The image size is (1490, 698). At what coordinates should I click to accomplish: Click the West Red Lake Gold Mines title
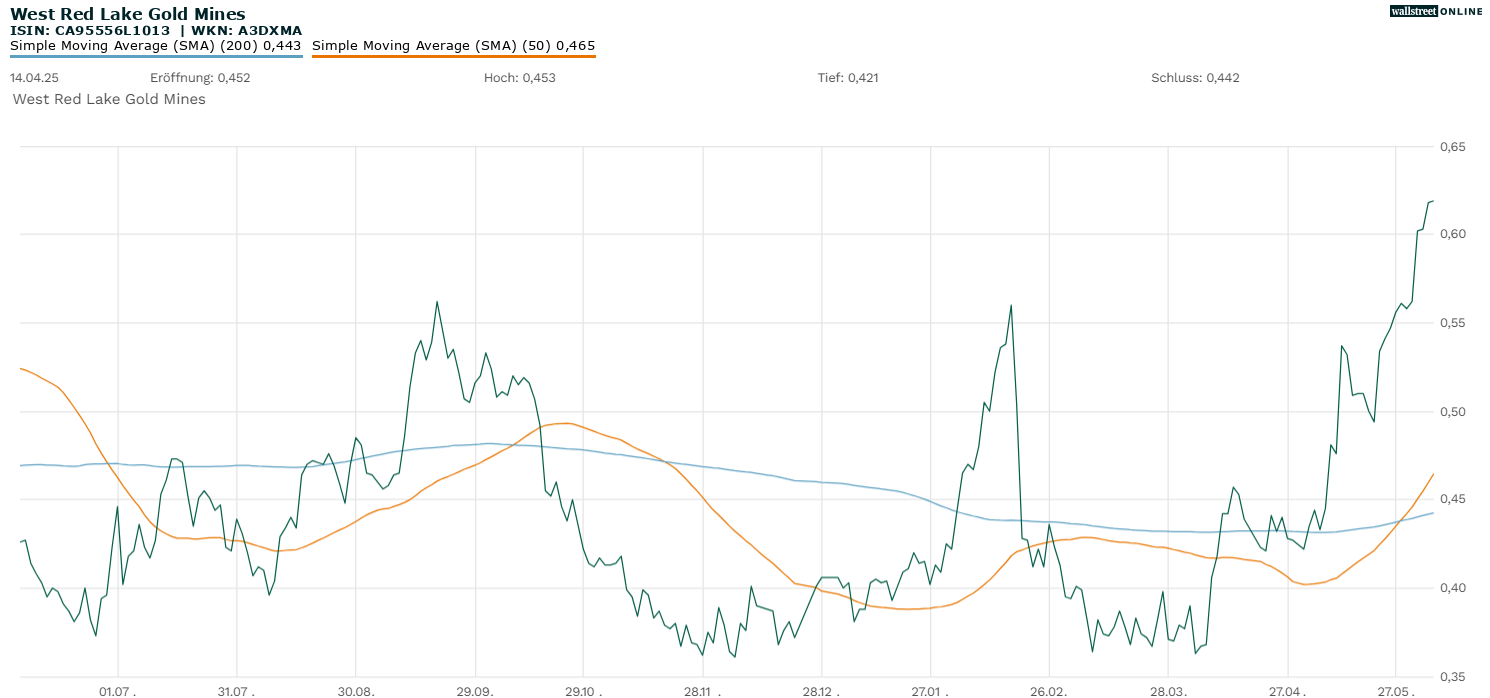(x=127, y=14)
